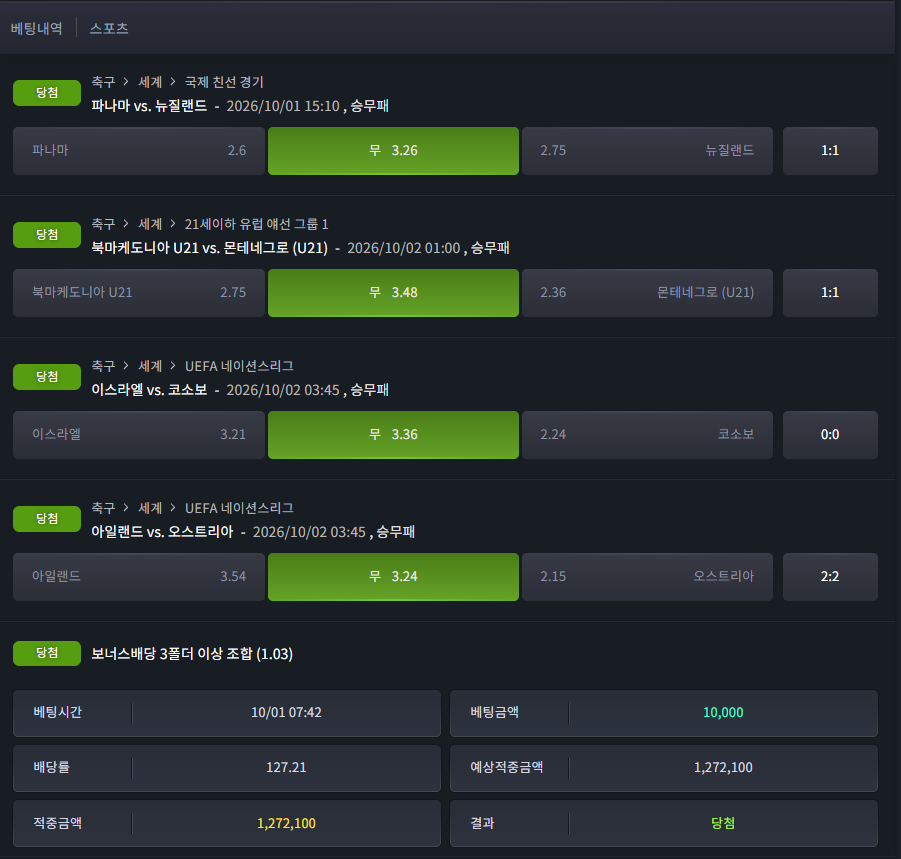Viewport: 901px width, 859px height.
Task: Select 이스라엘 odds 3.21 cell
Action: pyautogui.click(x=138, y=434)
